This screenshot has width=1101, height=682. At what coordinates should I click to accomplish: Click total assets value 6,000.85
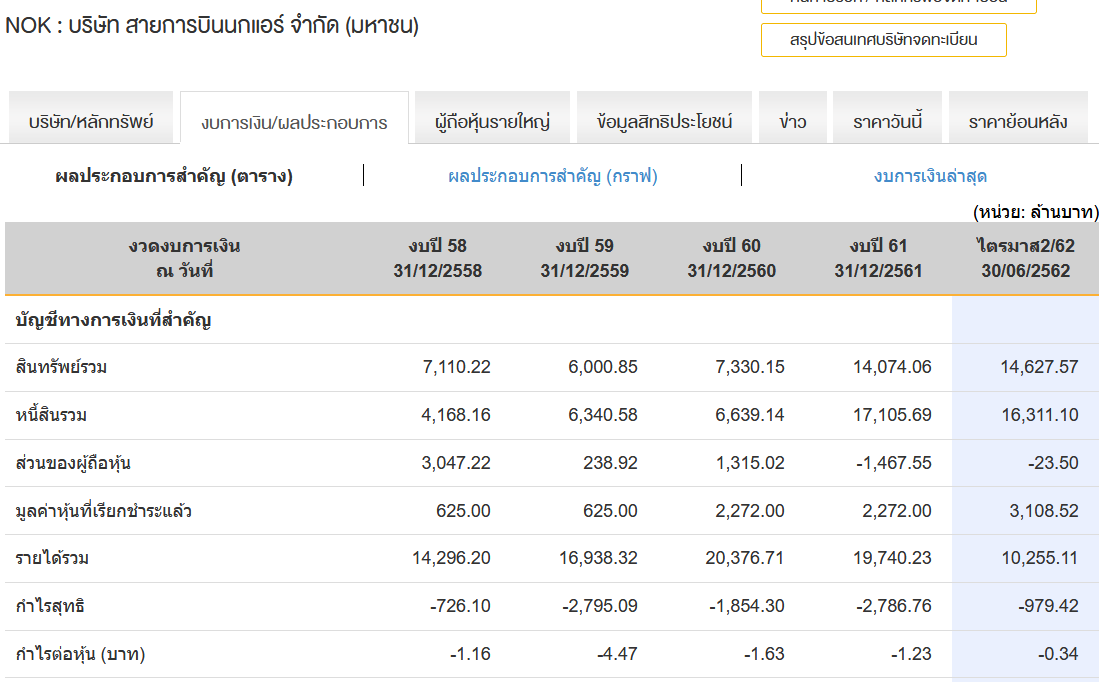tap(603, 367)
